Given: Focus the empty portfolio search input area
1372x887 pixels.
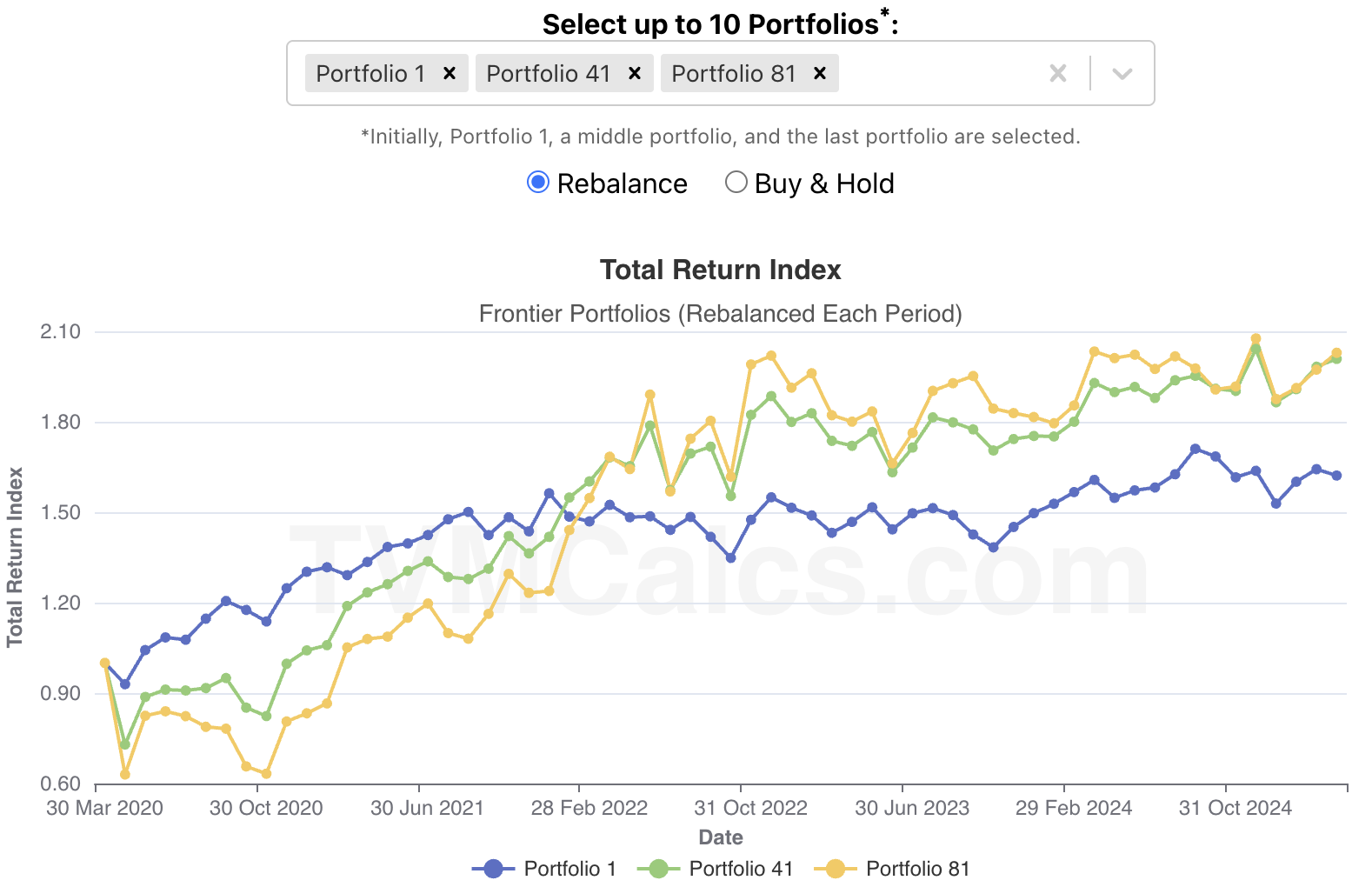Looking at the screenshot, I should click(939, 73).
